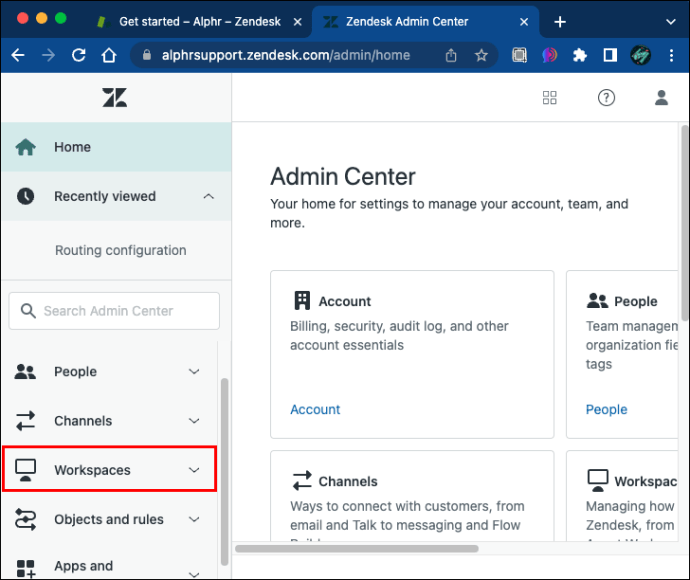The width and height of the screenshot is (690, 580).
Task: Click the Home house icon in sidebar
Action: tap(26, 147)
